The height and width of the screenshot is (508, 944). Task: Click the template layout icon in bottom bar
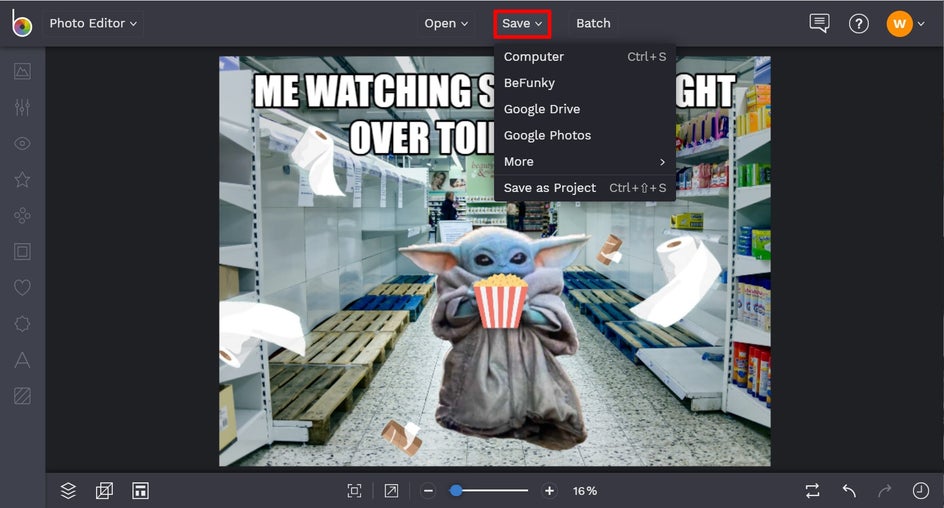point(140,491)
